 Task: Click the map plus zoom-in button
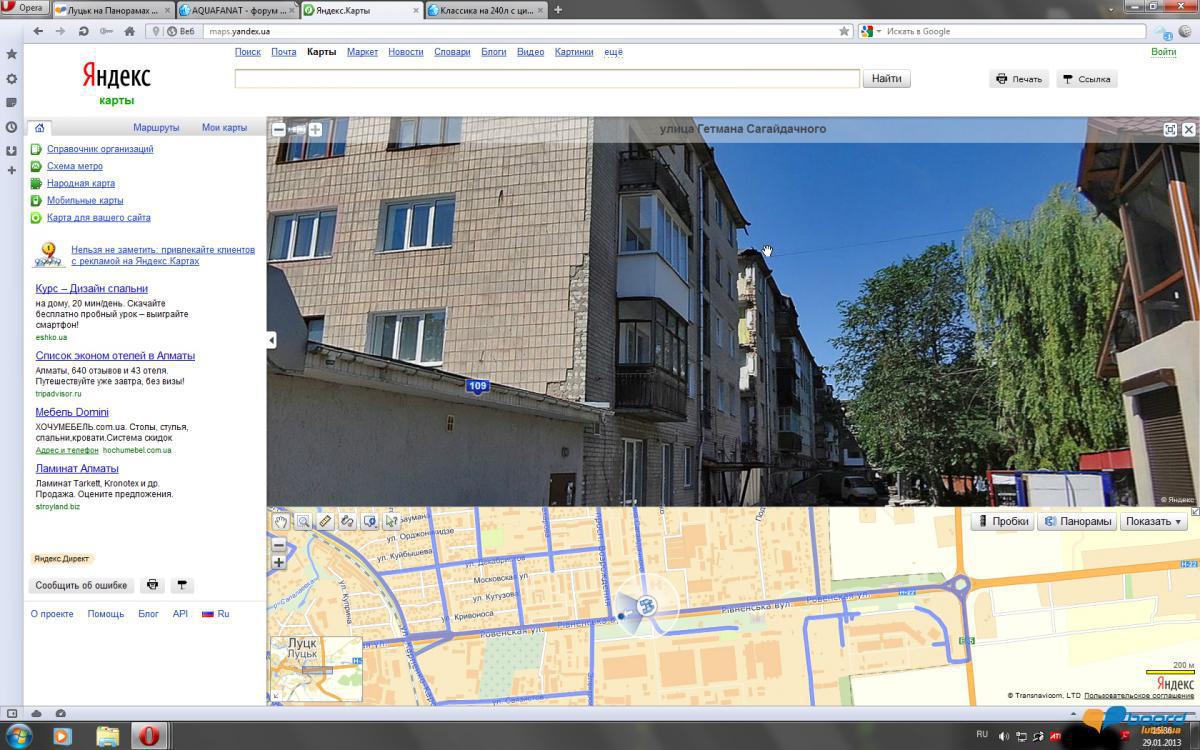click(x=279, y=562)
